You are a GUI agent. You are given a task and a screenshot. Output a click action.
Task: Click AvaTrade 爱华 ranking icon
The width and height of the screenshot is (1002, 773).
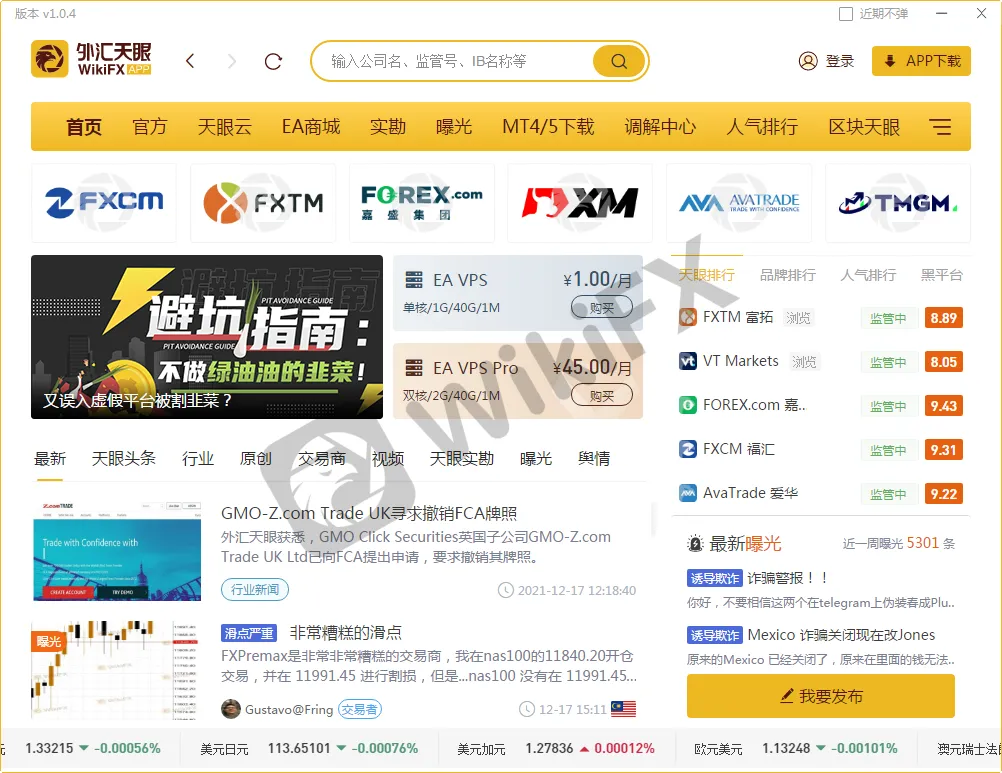[688, 493]
